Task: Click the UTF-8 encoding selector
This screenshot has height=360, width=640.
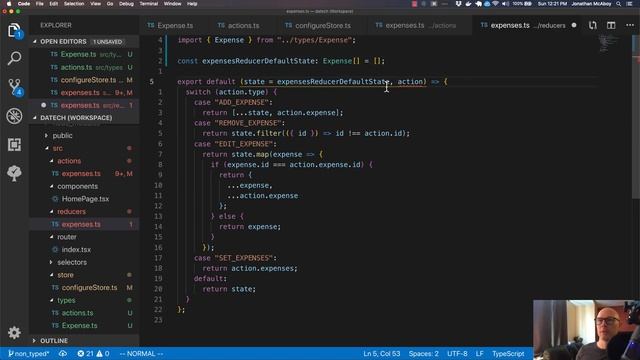Action: click(x=457, y=353)
